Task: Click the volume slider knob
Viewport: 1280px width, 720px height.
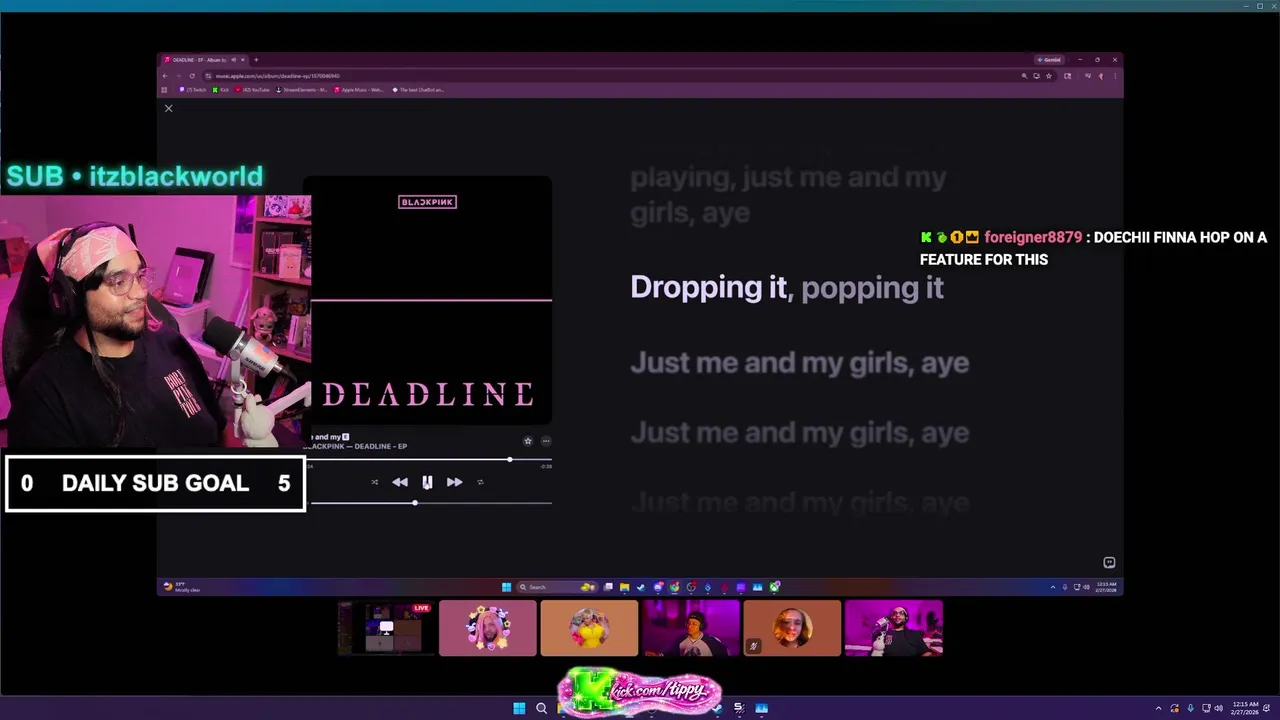Action: click(415, 502)
